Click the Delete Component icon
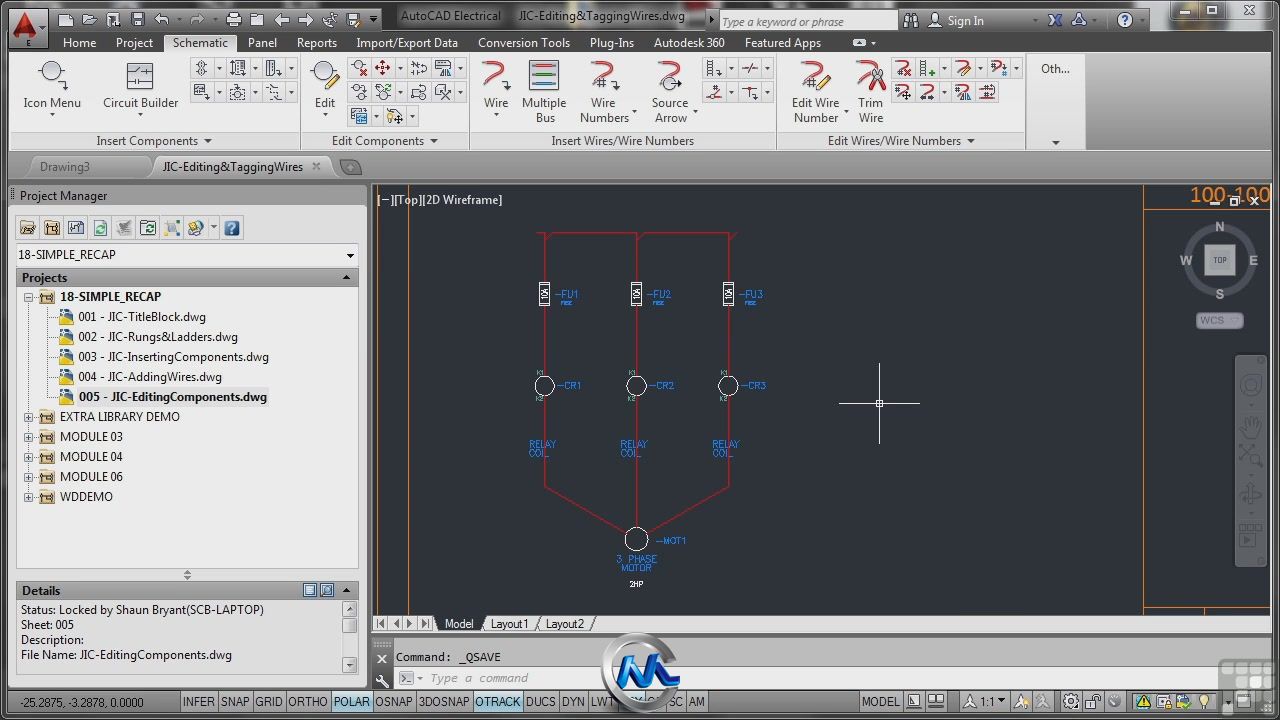 pyautogui.click(x=360, y=68)
